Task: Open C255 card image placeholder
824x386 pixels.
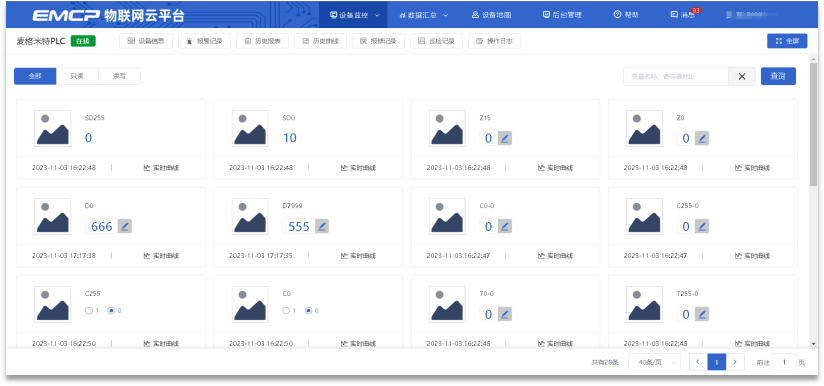Action: [x=53, y=304]
